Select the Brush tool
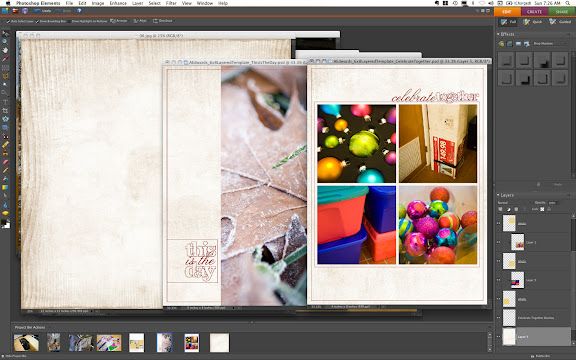The image size is (576, 360). [5, 170]
